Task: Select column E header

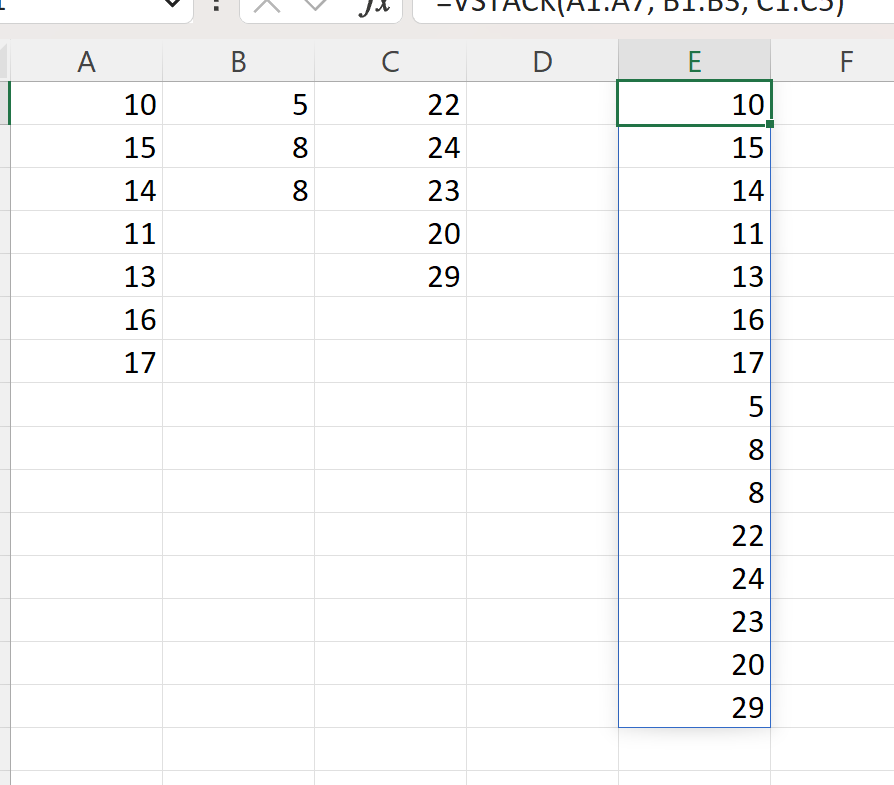Action: [694, 61]
